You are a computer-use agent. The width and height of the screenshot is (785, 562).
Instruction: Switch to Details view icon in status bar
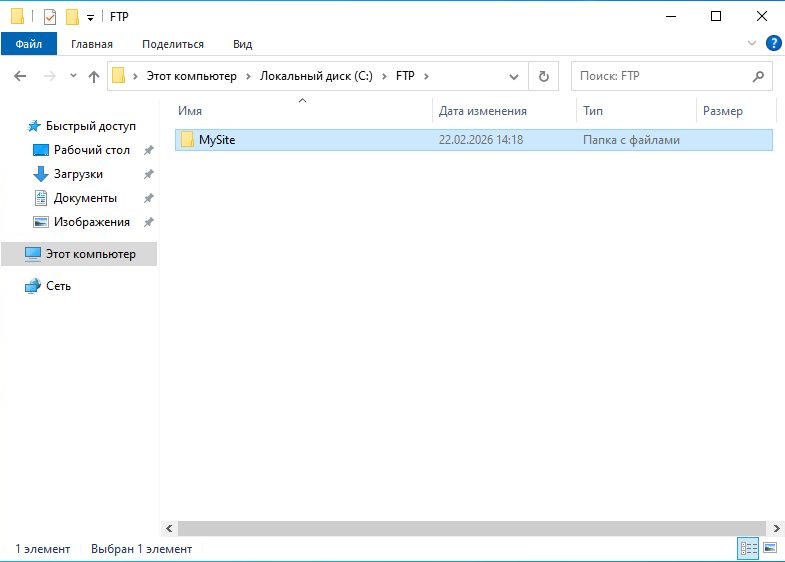748,548
